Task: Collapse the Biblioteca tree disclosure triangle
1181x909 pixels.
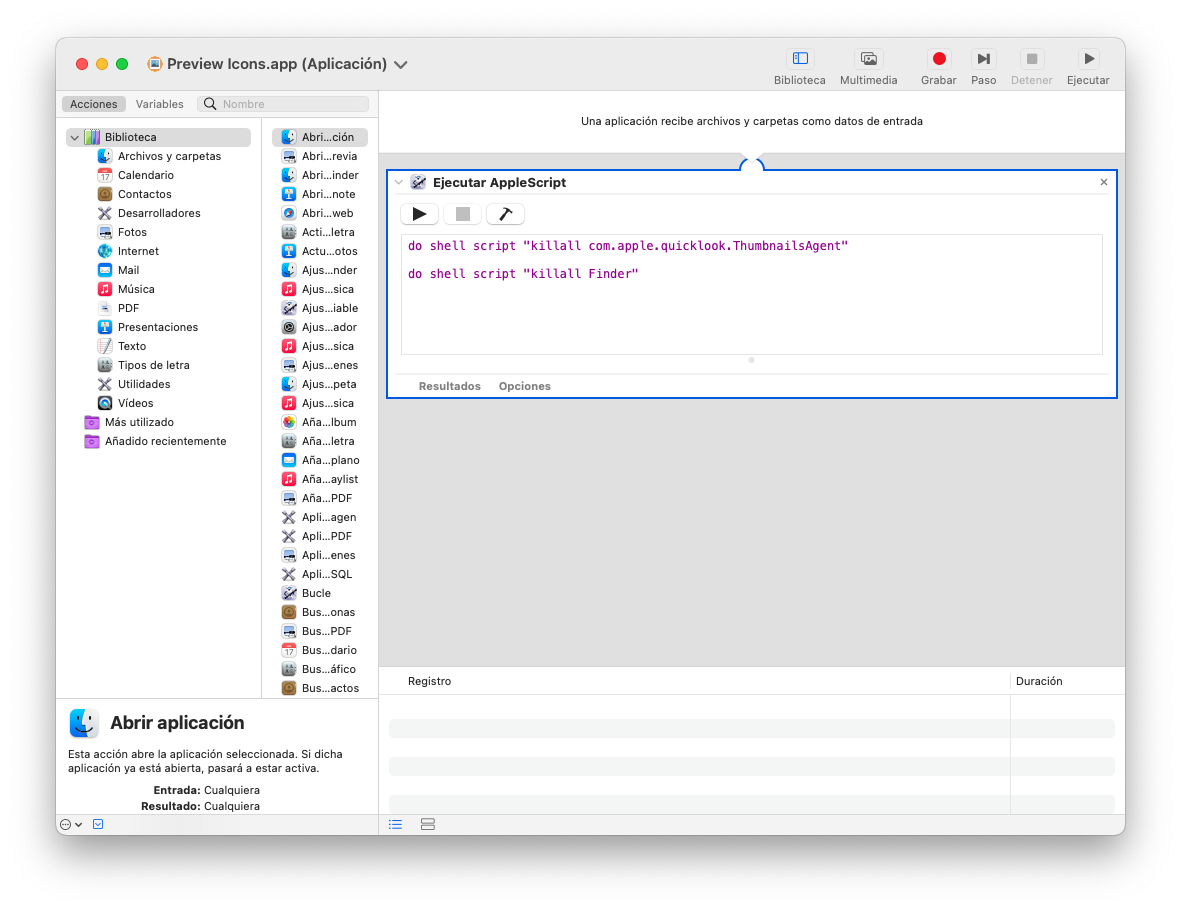Action: coord(75,137)
